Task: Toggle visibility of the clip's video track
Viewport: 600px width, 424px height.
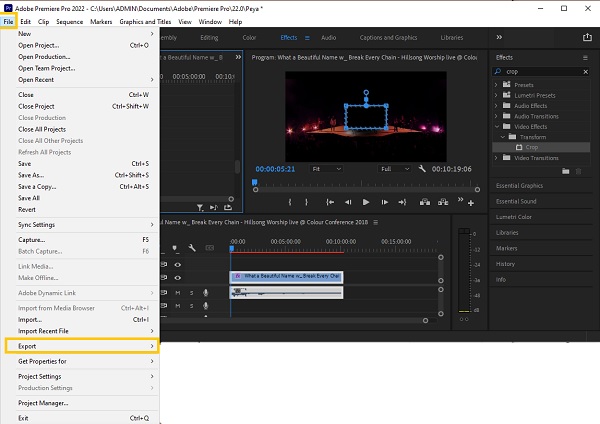Action: 178,278
